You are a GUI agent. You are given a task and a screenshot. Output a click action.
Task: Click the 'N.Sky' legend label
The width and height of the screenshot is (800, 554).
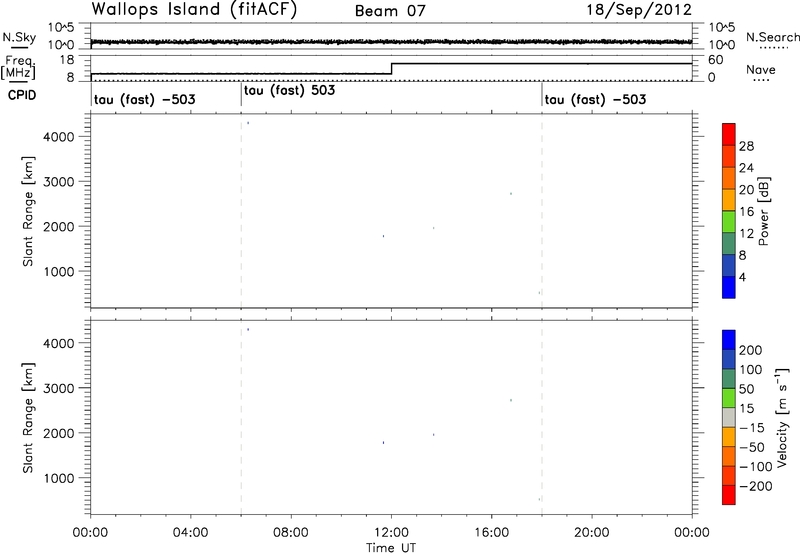[x=19, y=37]
